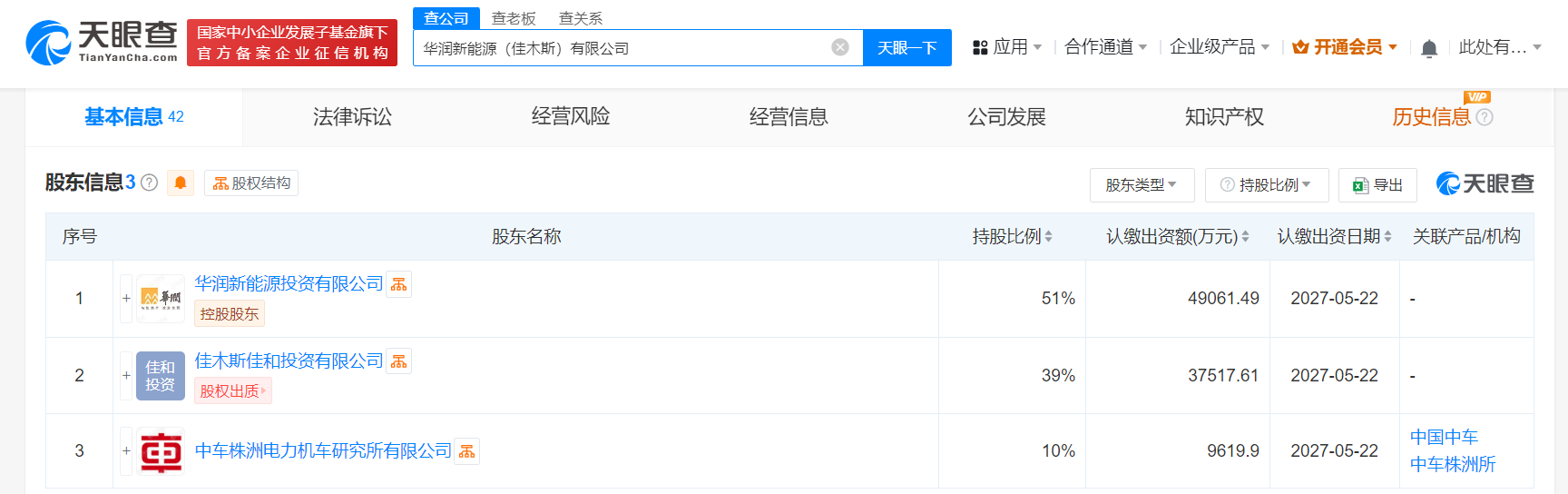This screenshot has height=494, width=1568.
Task: Expand row 3 shareholder details
Action: [x=126, y=450]
